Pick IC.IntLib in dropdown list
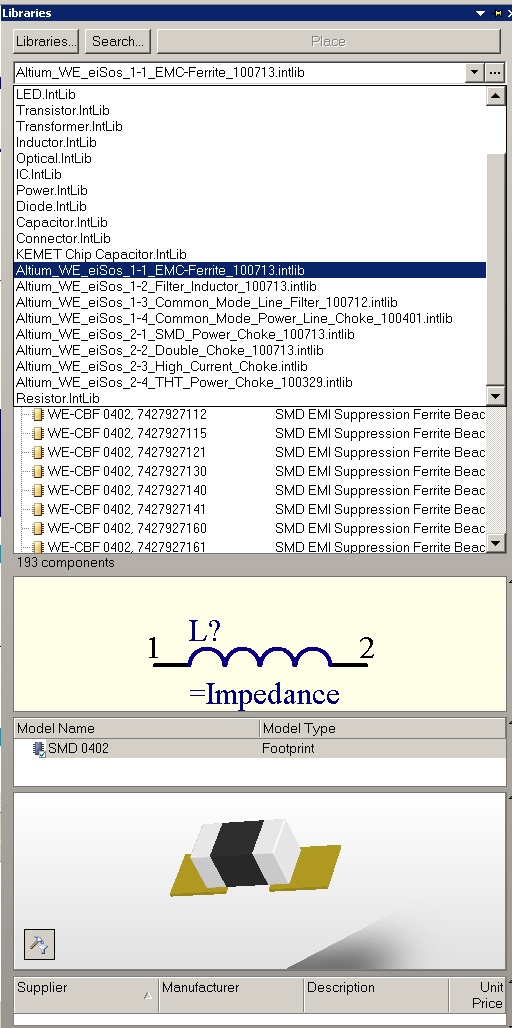 pos(250,174)
